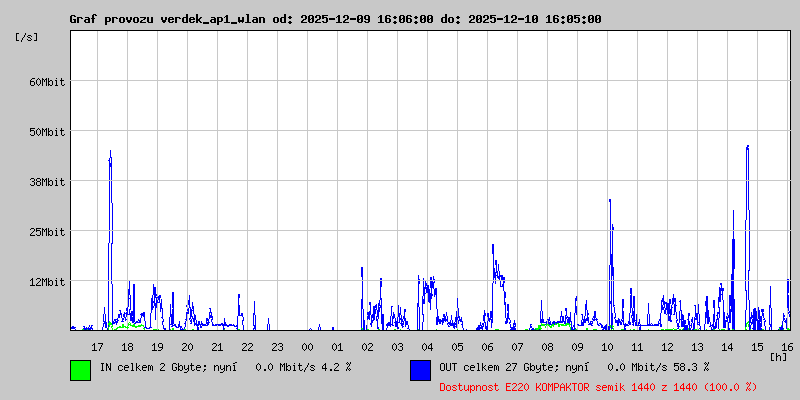
Task: Click the blue spike just after 10h
Action: click(x=611, y=264)
